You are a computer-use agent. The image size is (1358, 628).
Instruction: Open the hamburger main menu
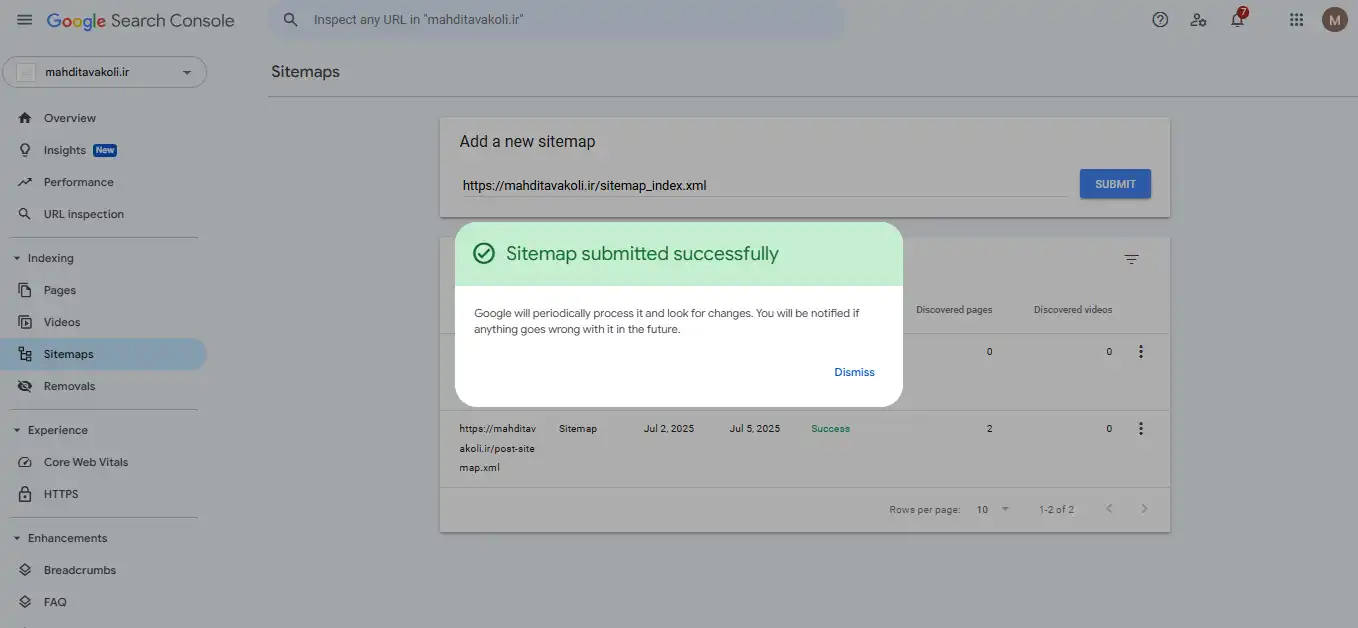pyautogui.click(x=25, y=20)
